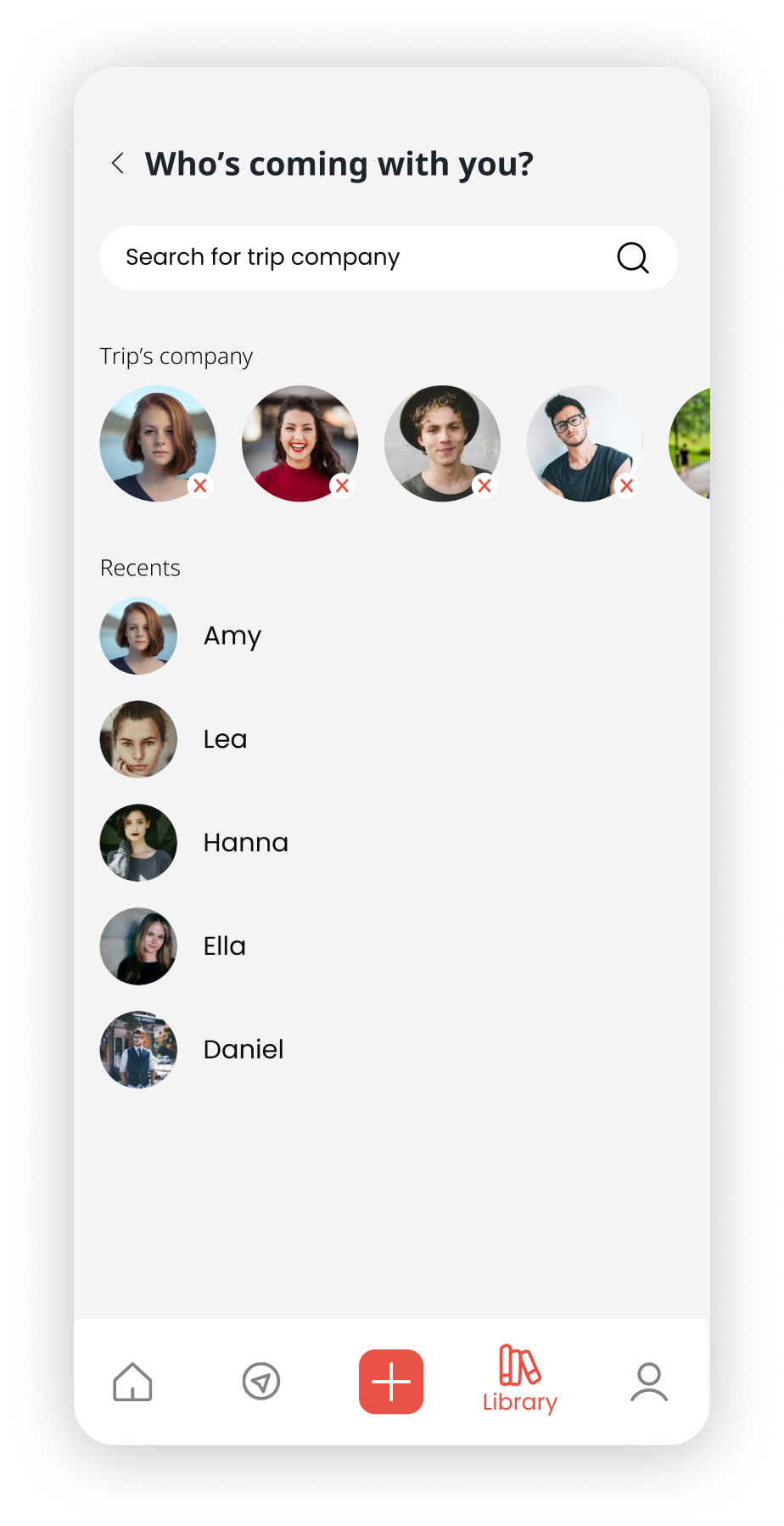Tap Hanna's profile photo thumbnail
The height and width of the screenshot is (1526, 784).
point(138,843)
